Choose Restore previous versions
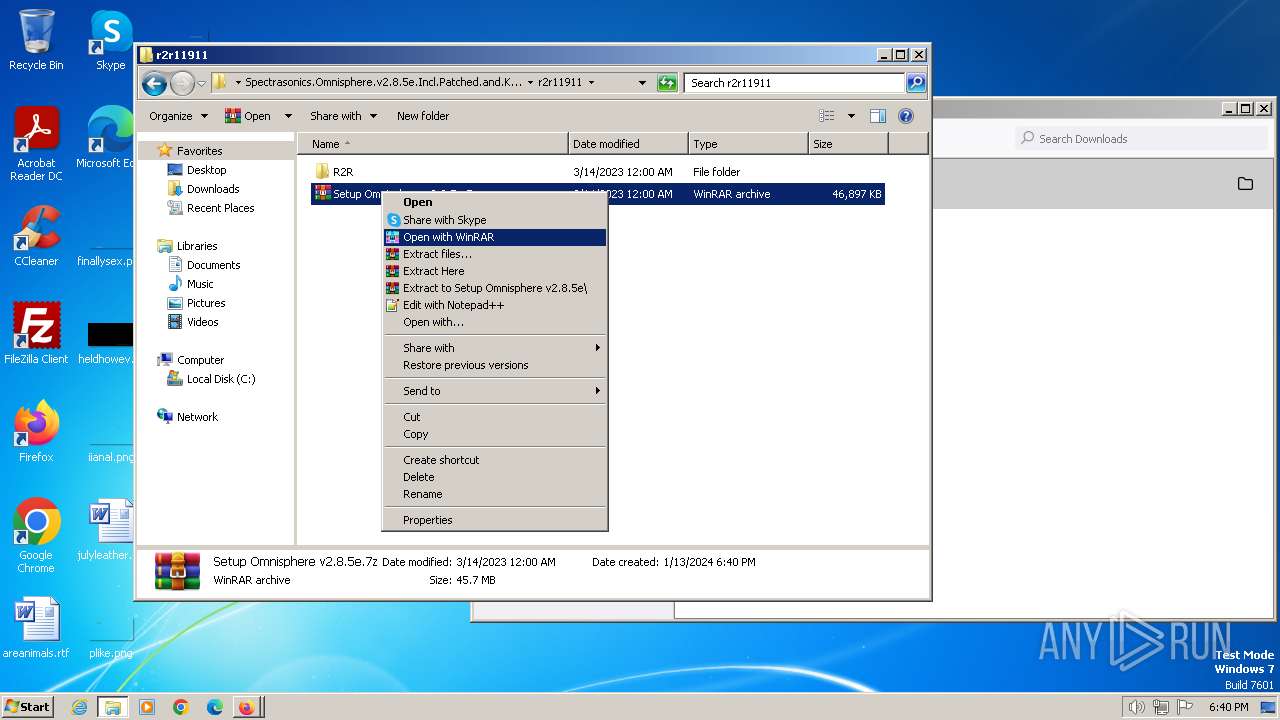 pyautogui.click(x=495, y=365)
